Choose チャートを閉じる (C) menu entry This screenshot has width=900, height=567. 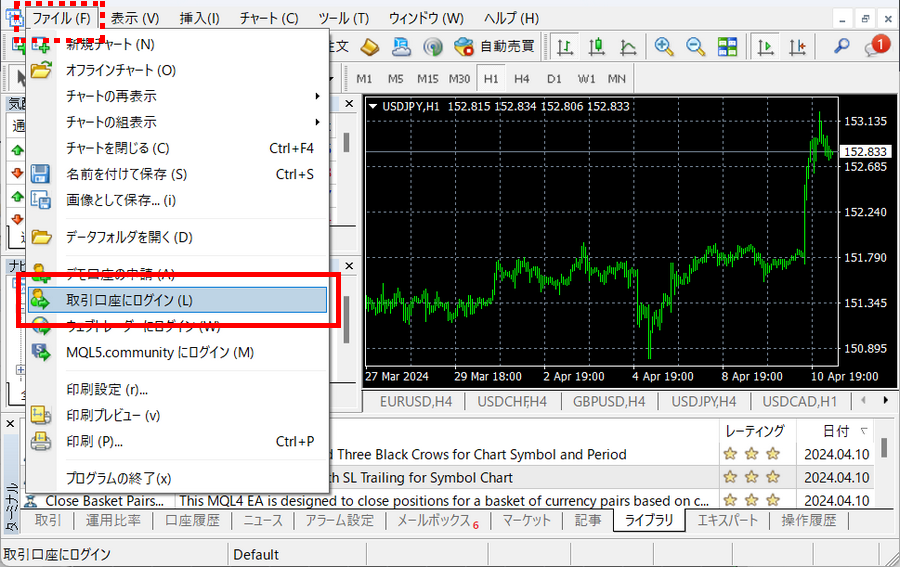(177, 148)
